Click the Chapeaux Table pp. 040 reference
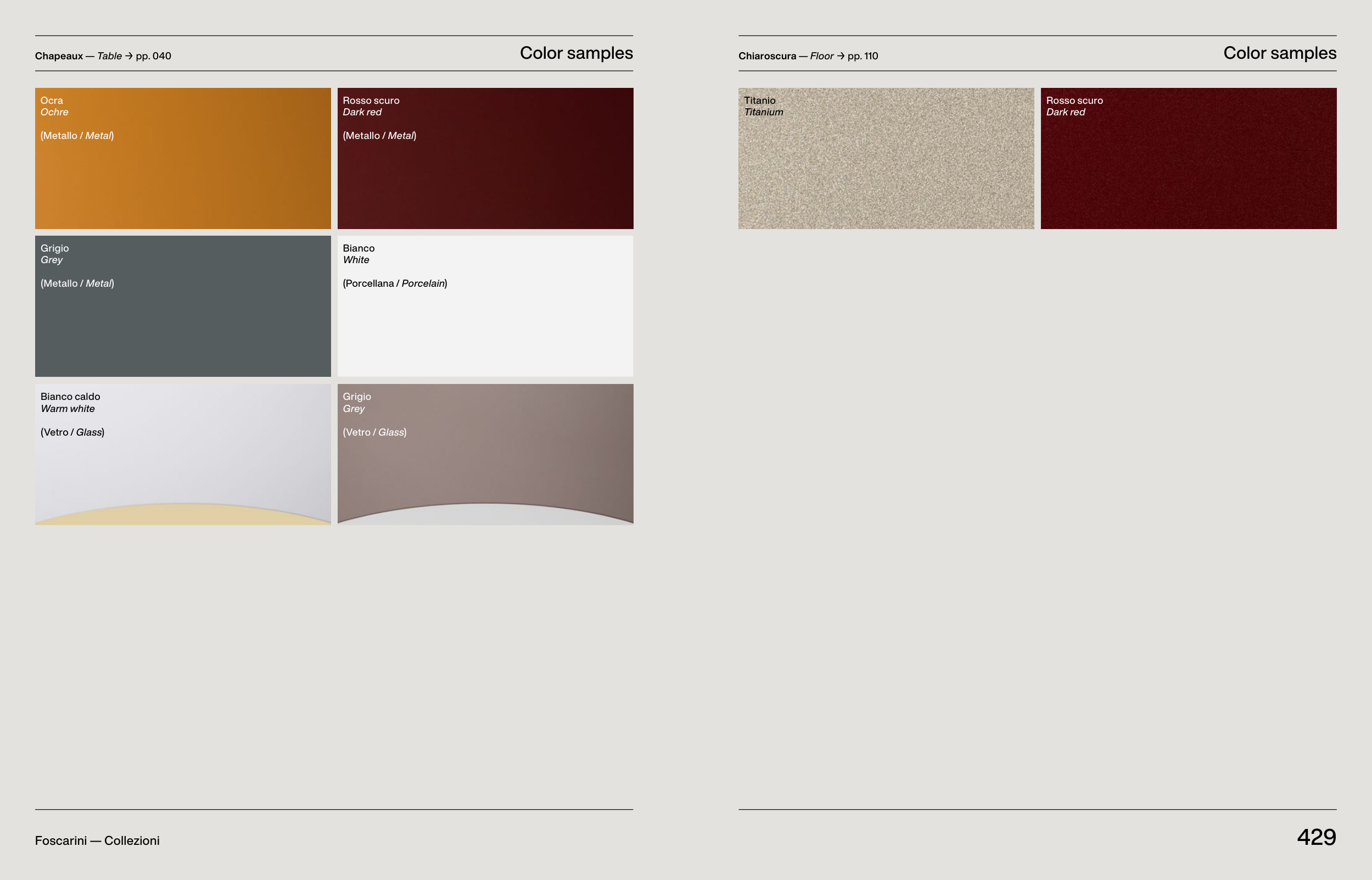 [x=103, y=56]
